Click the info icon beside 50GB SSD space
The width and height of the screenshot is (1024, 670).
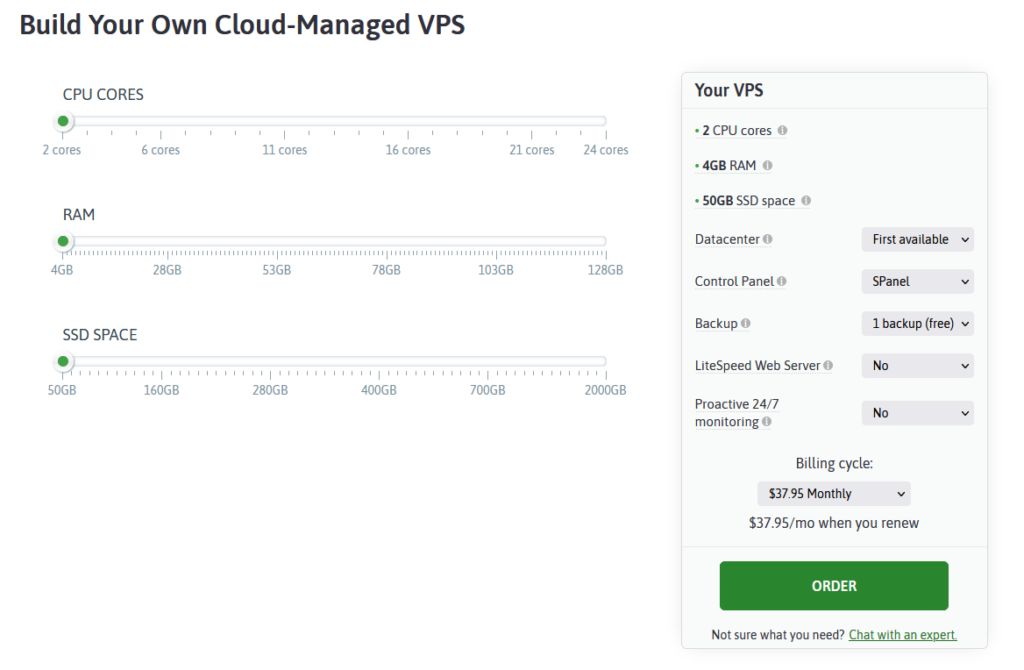tap(807, 200)
